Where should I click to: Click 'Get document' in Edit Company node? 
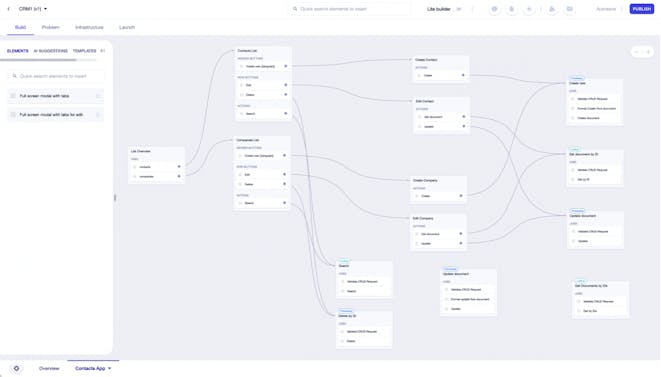(438, 234)
